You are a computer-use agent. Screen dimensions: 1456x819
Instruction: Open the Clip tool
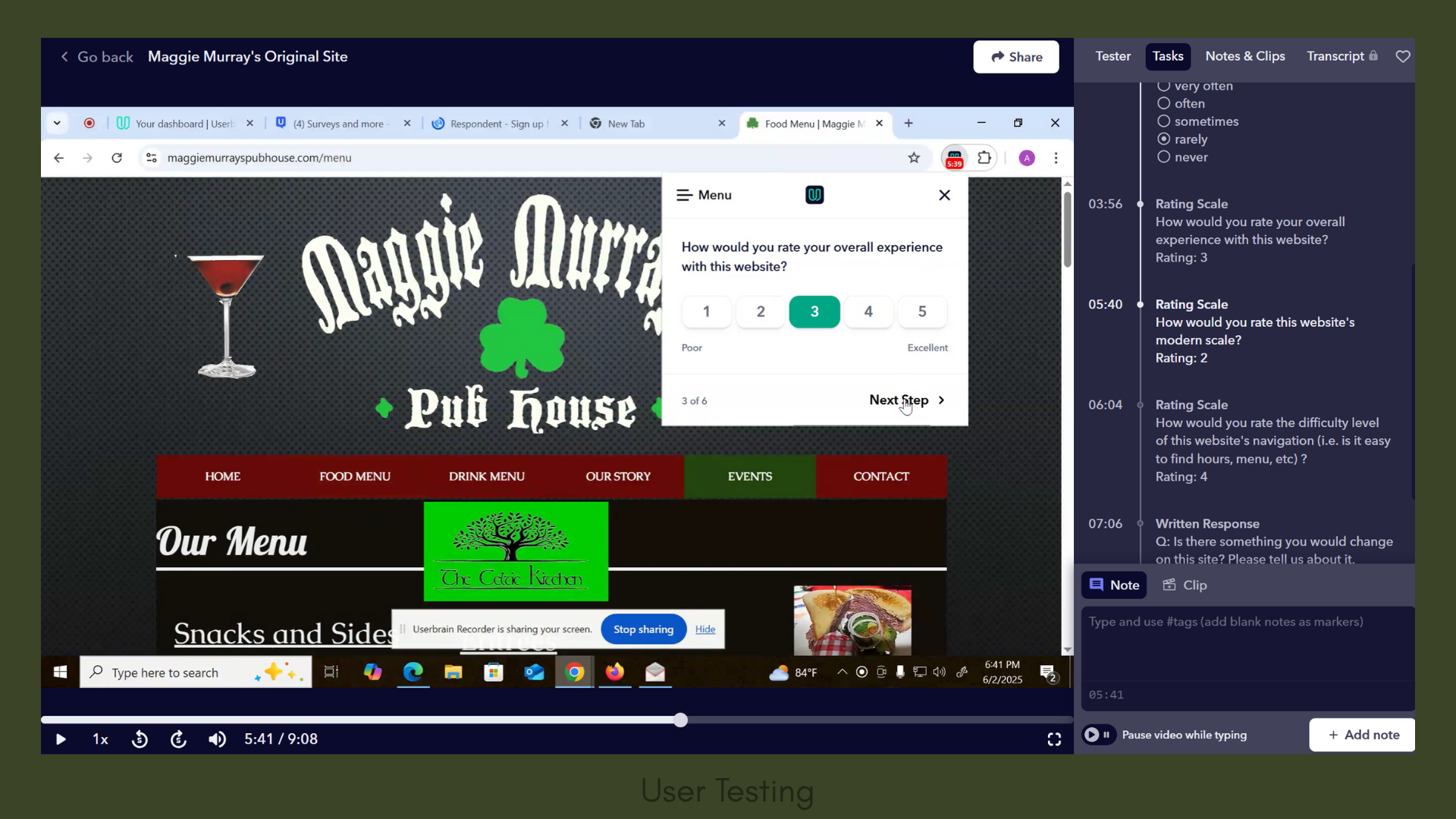tap(1185, 585)
